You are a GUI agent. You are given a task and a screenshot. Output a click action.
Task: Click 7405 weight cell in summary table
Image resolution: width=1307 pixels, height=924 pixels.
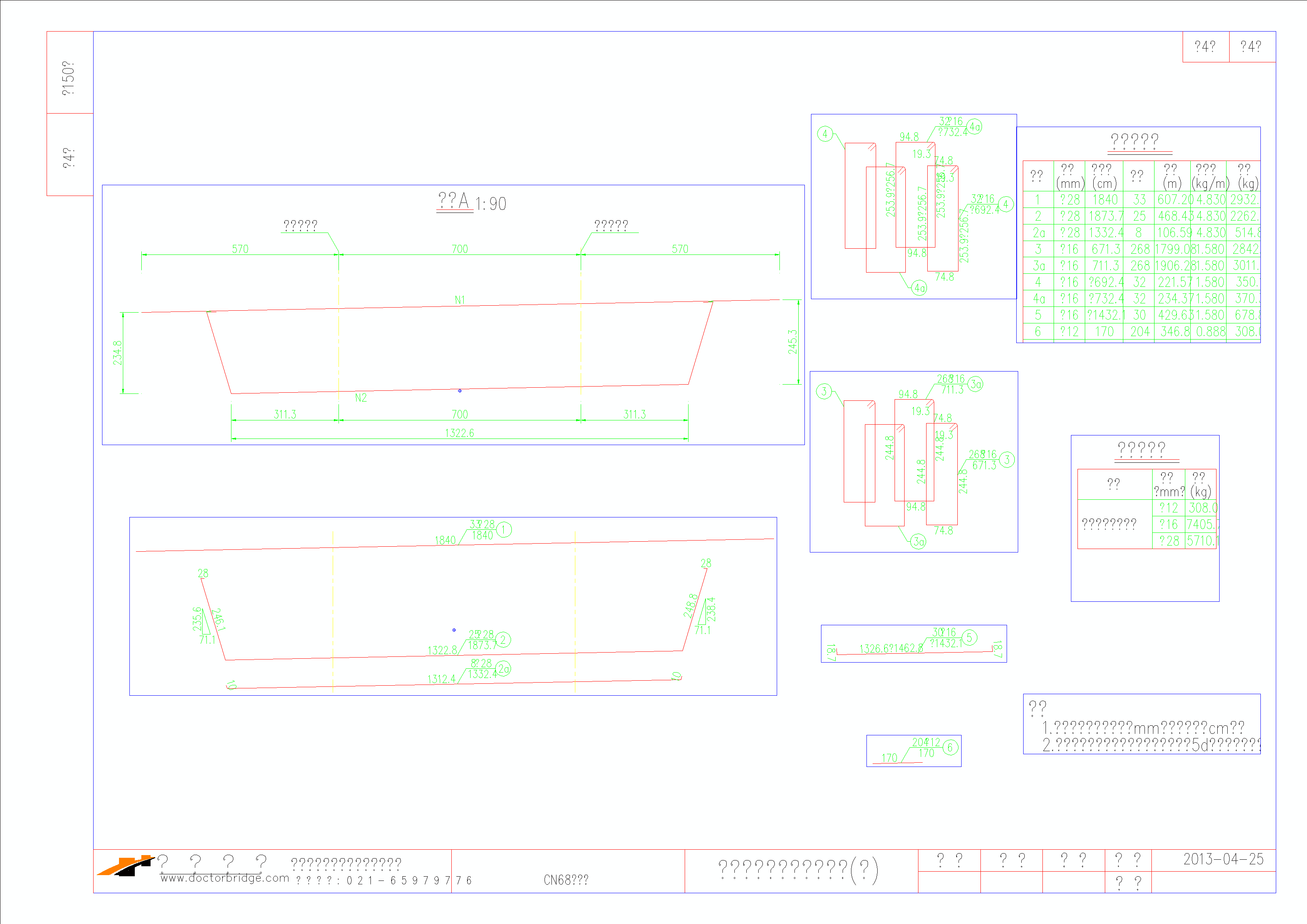click(x=1202, y=525)
